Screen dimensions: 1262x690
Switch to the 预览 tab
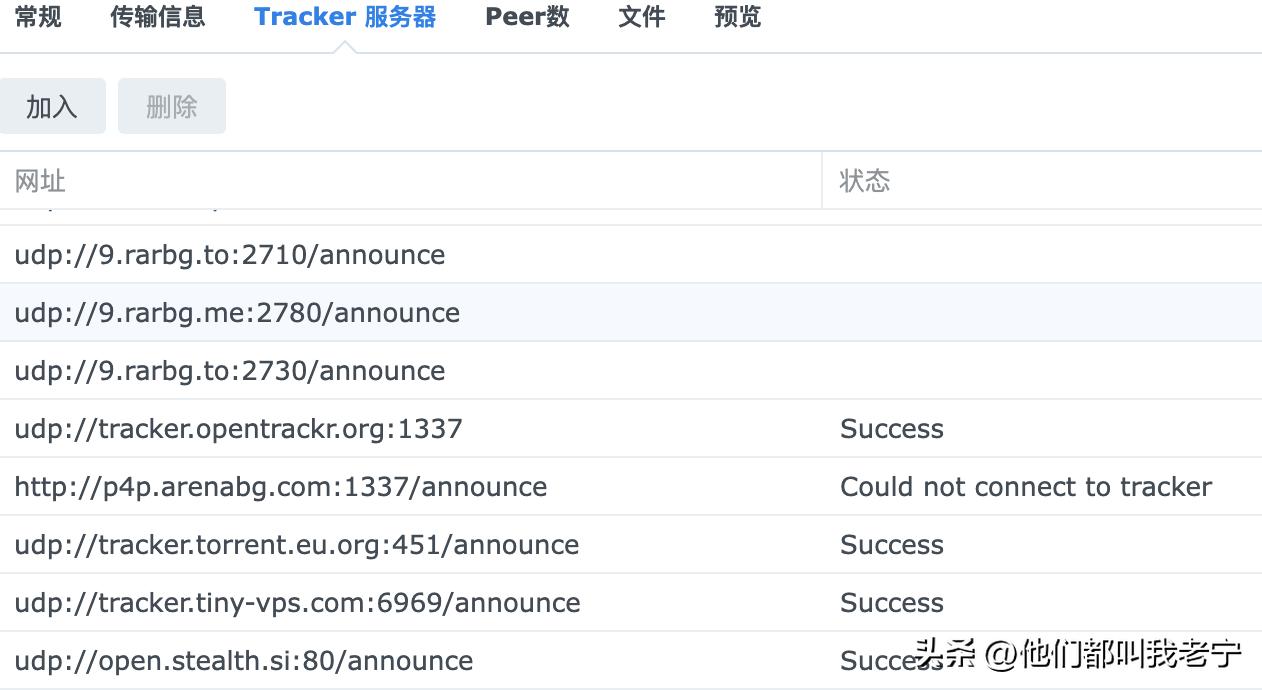pyautogui.click(x=737, y=17)
